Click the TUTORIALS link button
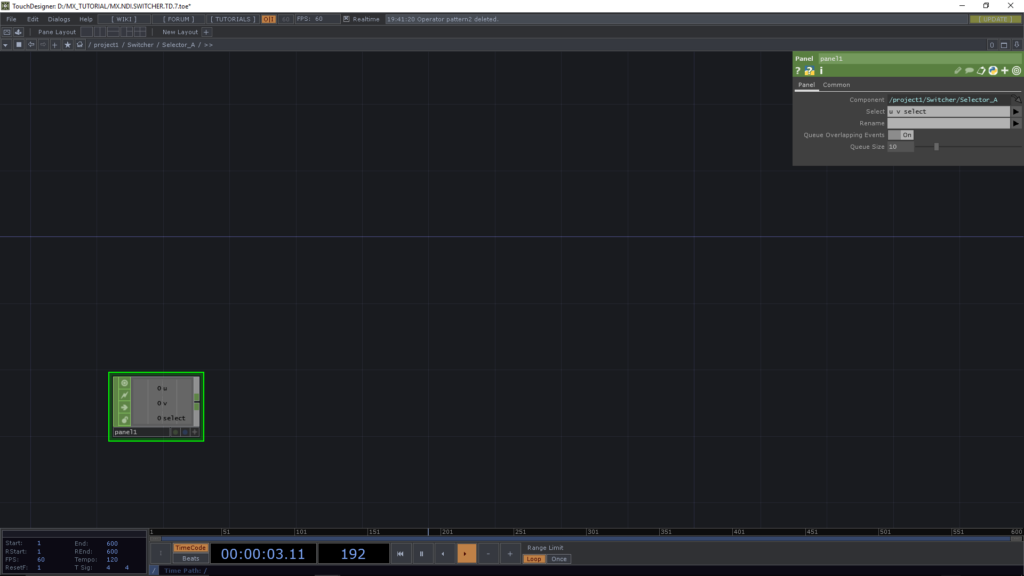Image resolution: width=1024 pixels, height=576 pixels. click(231, 19)
